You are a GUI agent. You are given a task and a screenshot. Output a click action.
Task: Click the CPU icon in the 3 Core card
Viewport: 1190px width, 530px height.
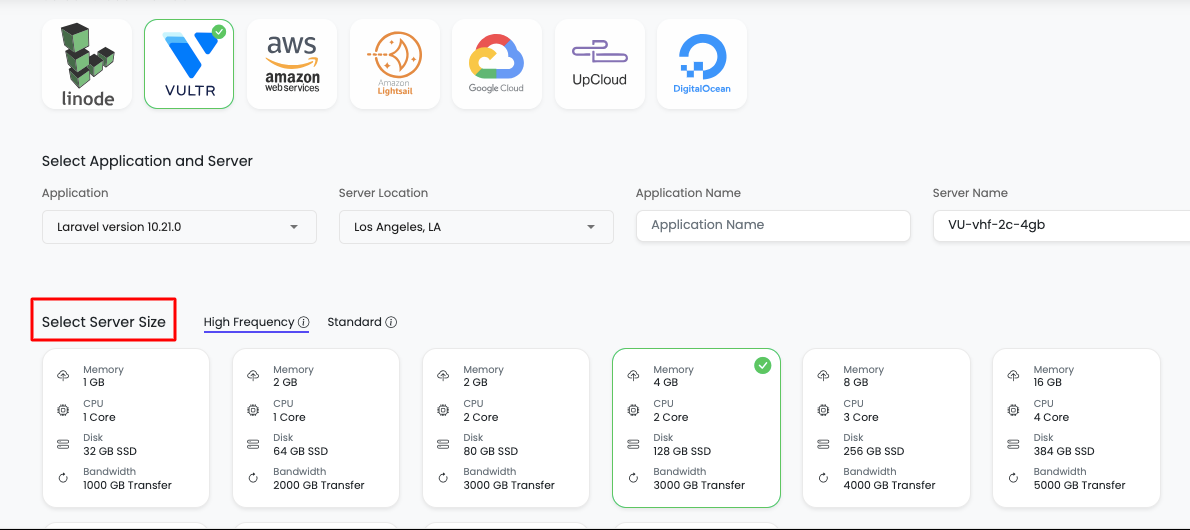[823, 410]
